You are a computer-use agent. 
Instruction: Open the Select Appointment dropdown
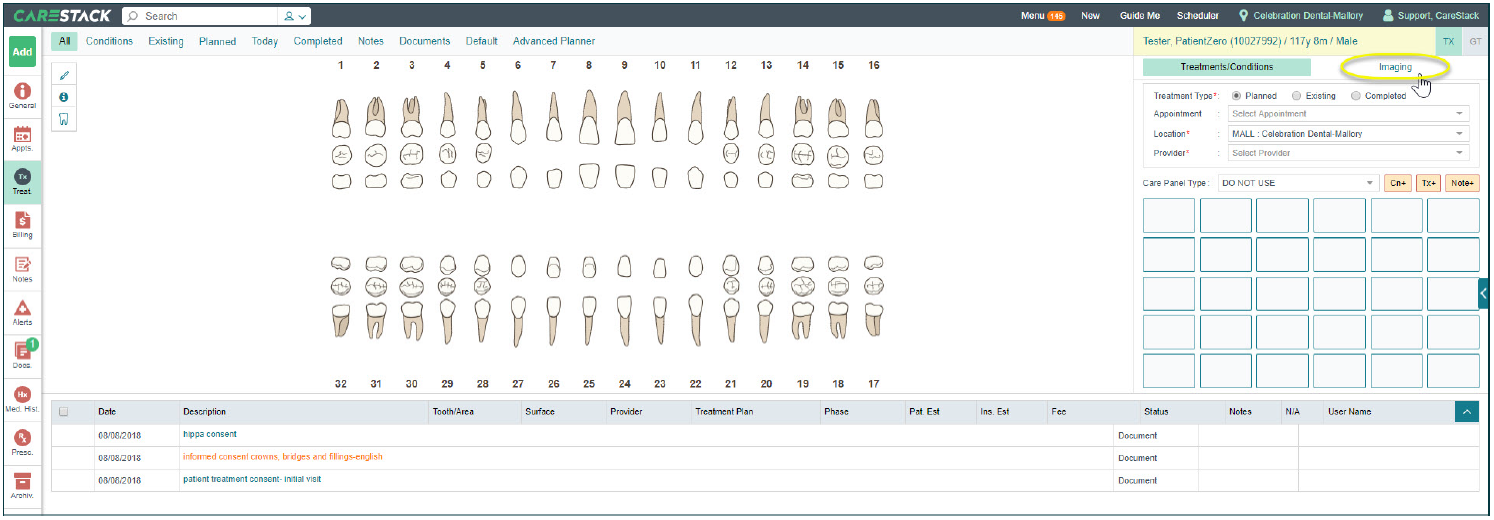click(1348, 114)
